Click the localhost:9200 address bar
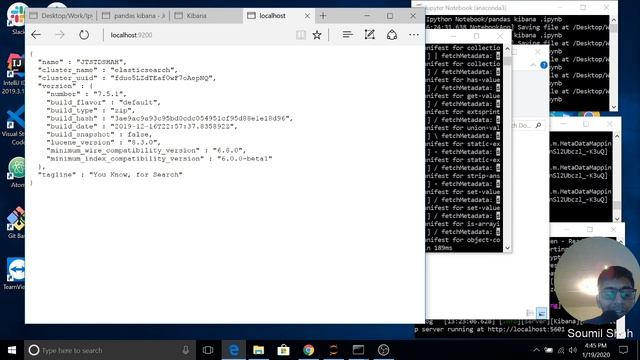640x360 pixels. pyautogui.click(x=200, y=35)
